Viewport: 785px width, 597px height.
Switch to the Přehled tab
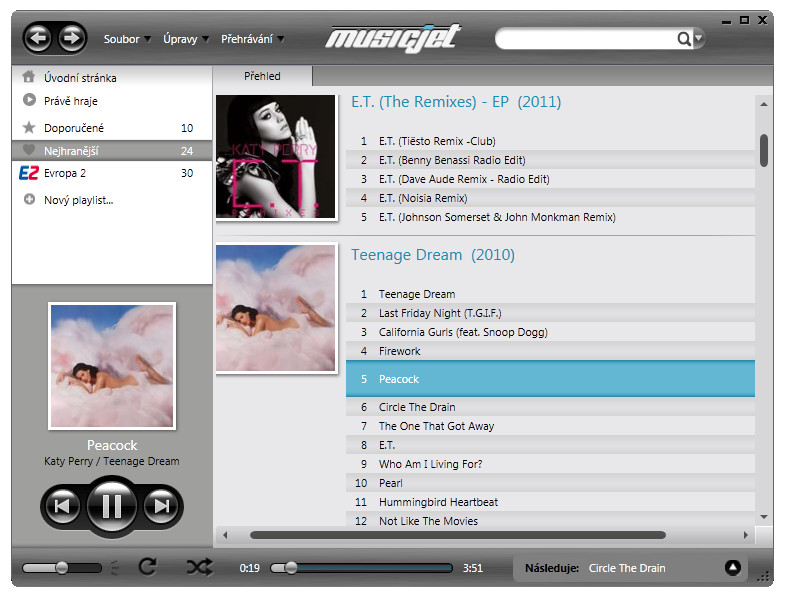pyautogui.click(x=262, y=76)
